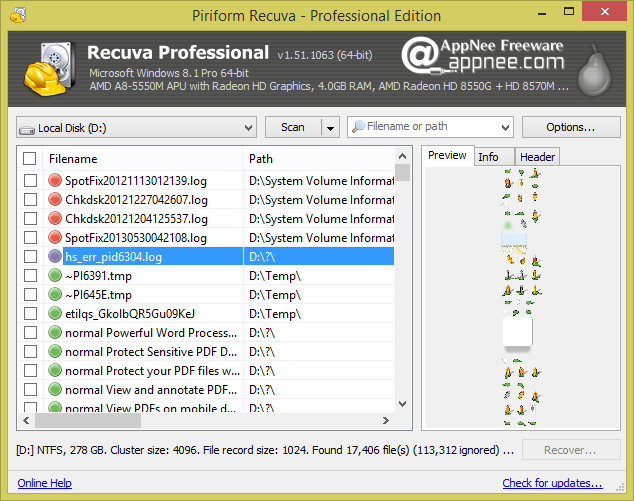
Task: Check the box for Chkdsk20121204125537.log
Action: (x=30, y=218)
